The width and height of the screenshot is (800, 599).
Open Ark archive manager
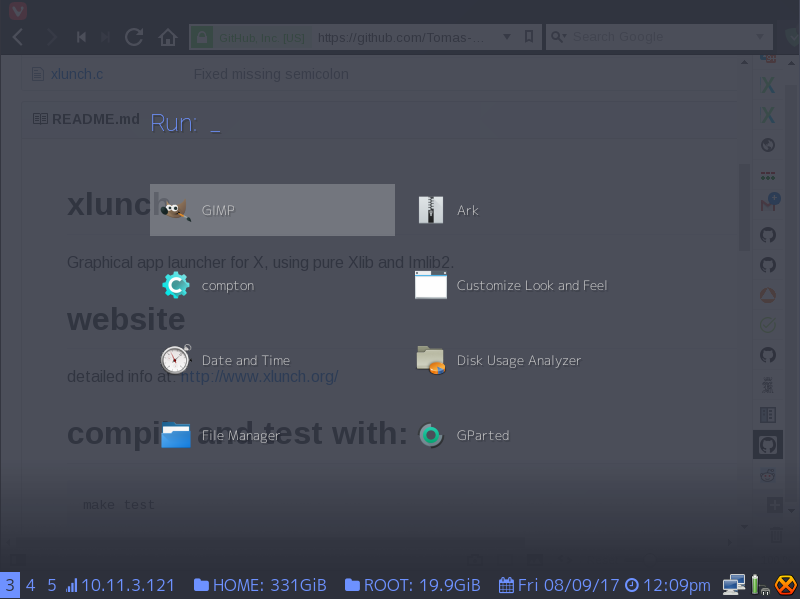click(x=448, y=210)
